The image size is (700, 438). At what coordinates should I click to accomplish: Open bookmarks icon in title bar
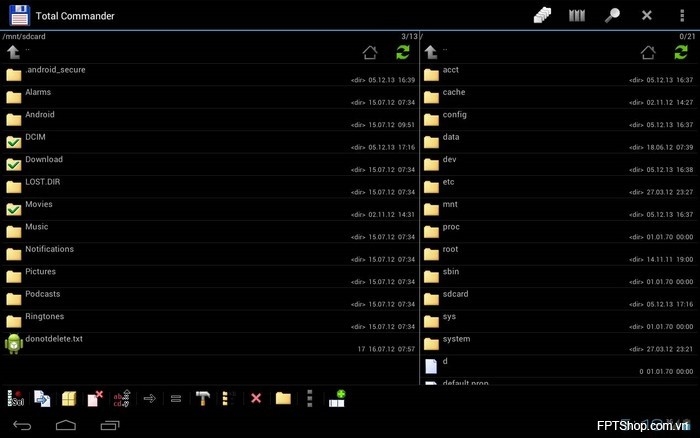click(x=577, y=16)
